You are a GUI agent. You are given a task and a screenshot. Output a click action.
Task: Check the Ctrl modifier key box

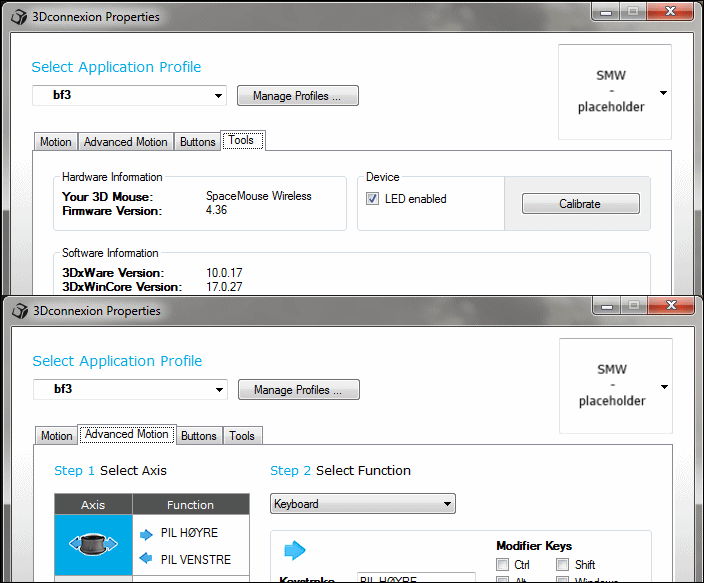(502, 564)
